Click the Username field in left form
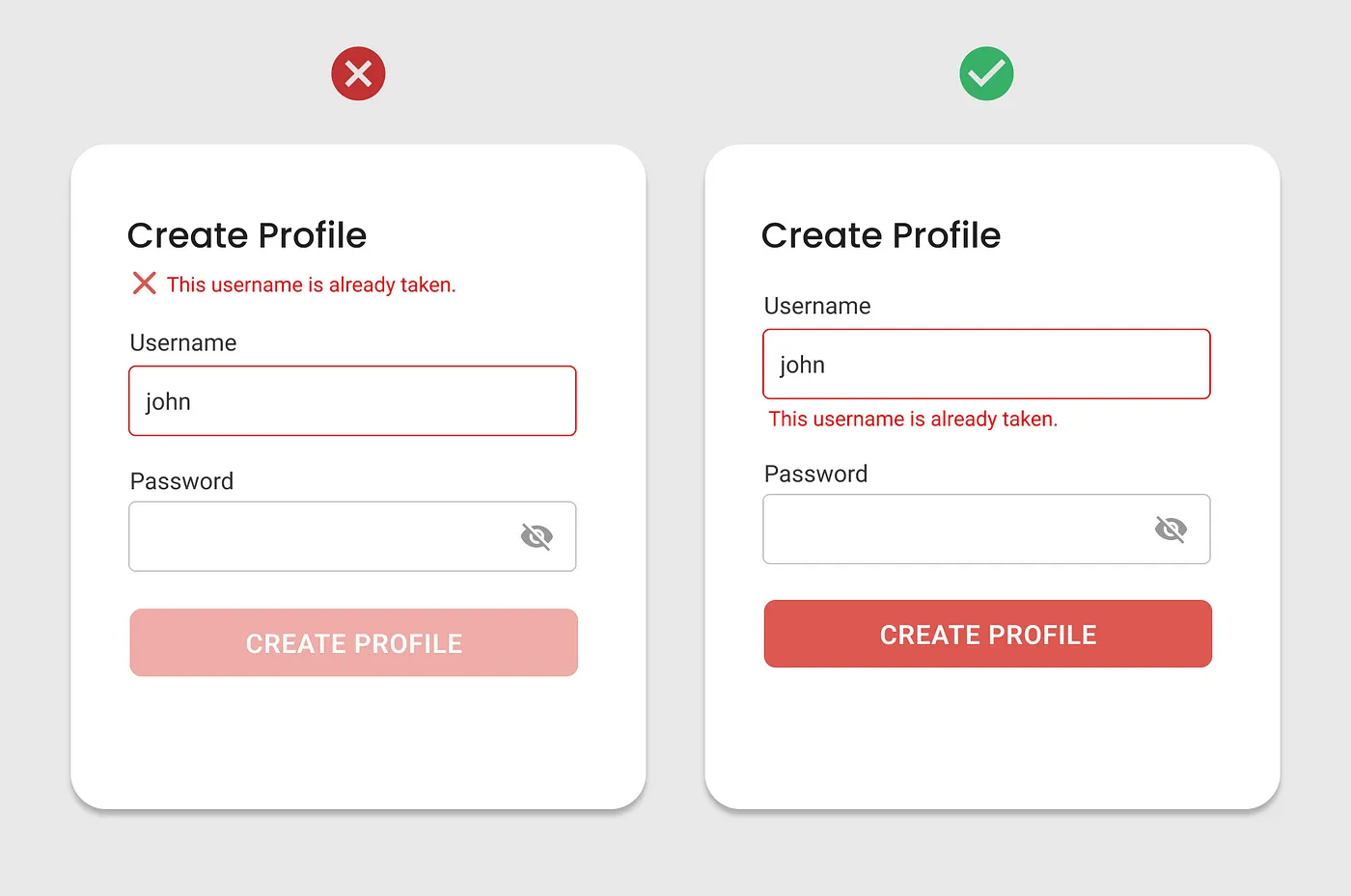 click(352, 401)
